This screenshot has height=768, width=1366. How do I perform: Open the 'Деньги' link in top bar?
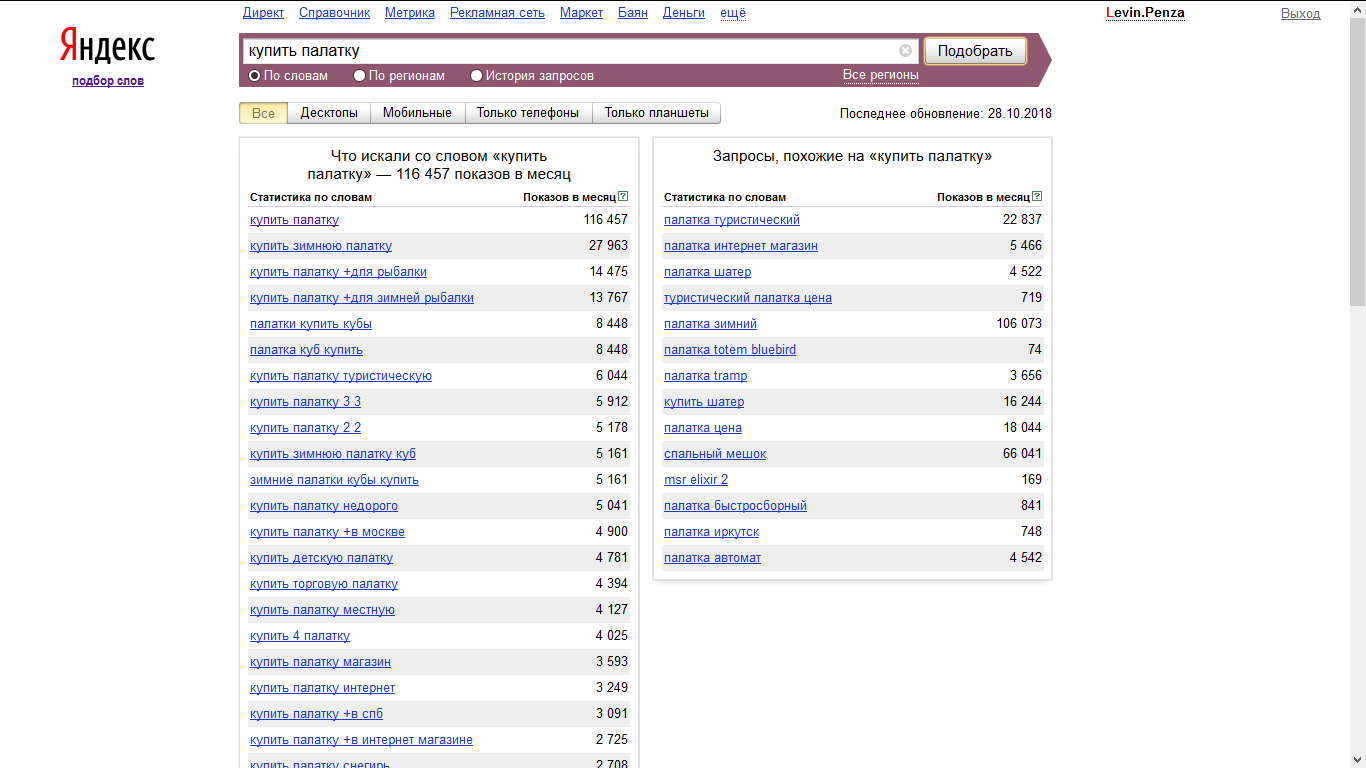click(684, 13)
